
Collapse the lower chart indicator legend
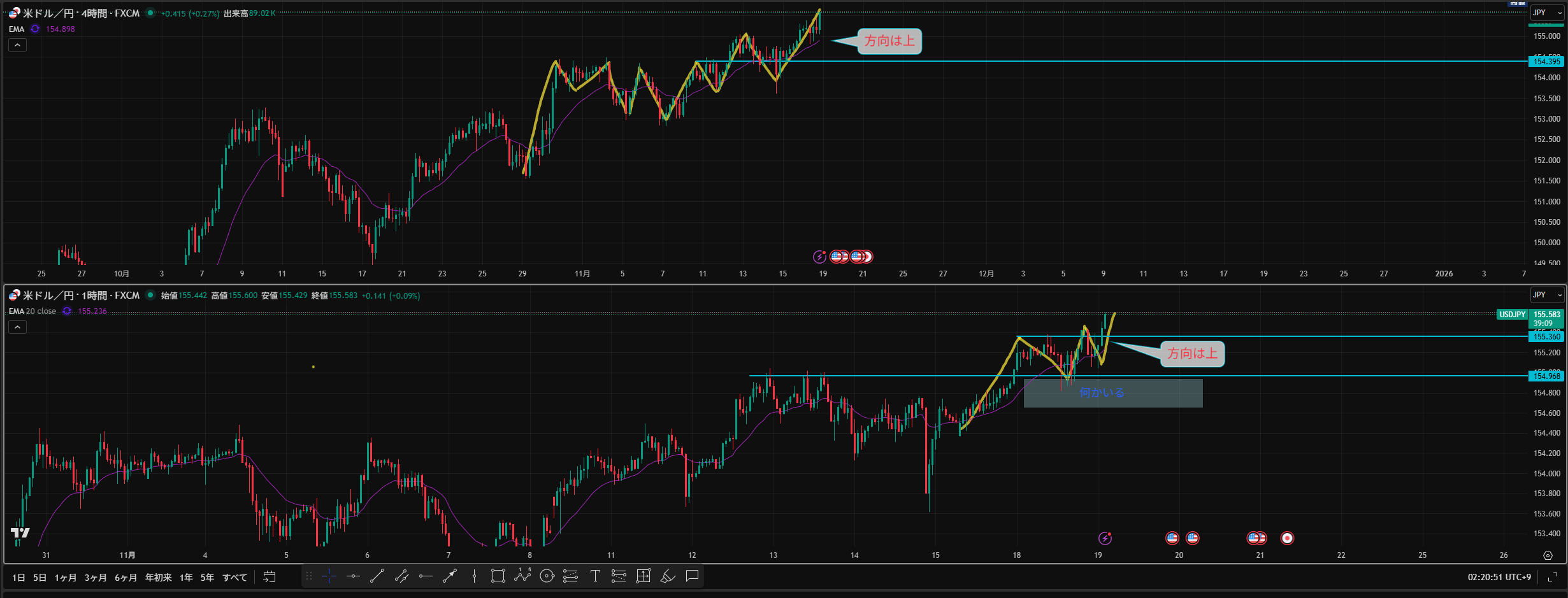[17, 327]
